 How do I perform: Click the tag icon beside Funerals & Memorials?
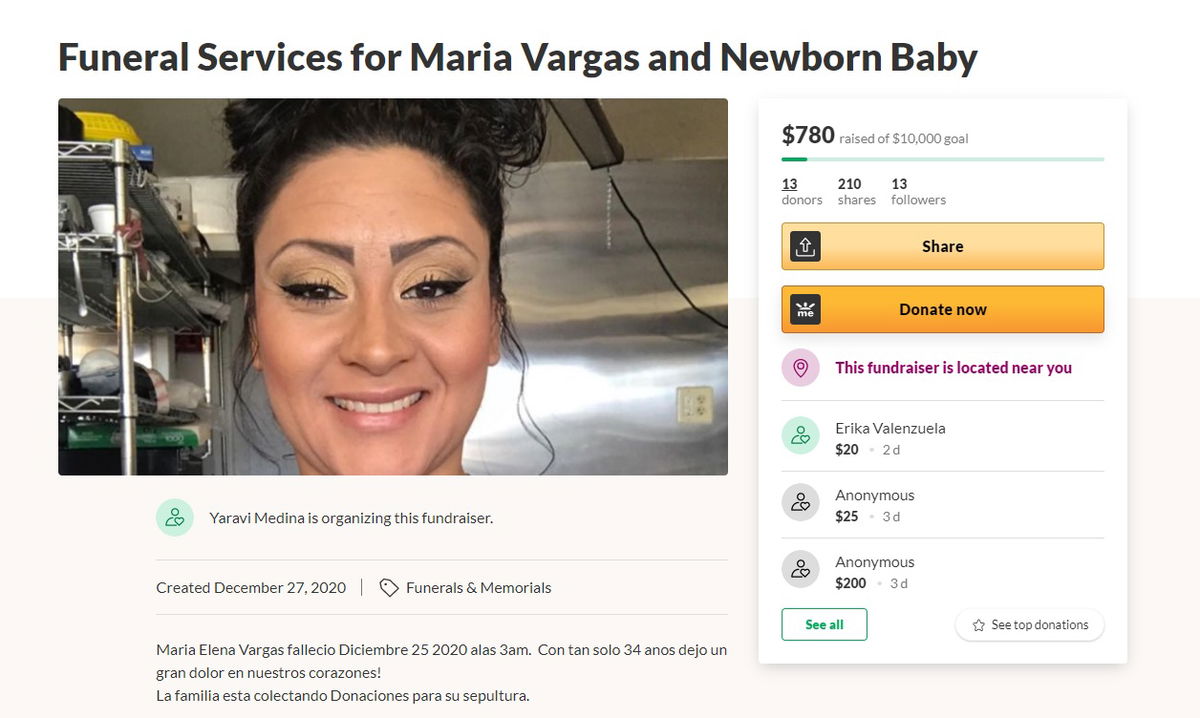[389, 588]
